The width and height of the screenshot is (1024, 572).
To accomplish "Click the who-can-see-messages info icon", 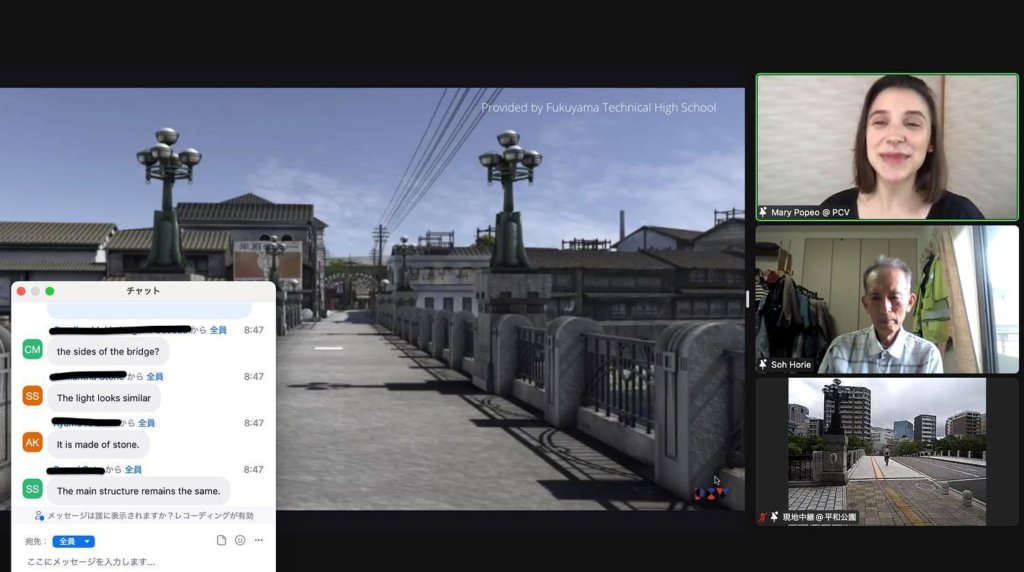I will [39, 516].
